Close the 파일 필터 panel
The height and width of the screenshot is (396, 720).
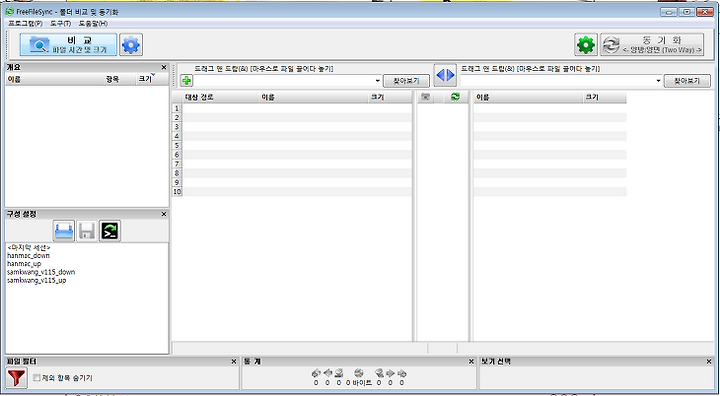(234, 362)
